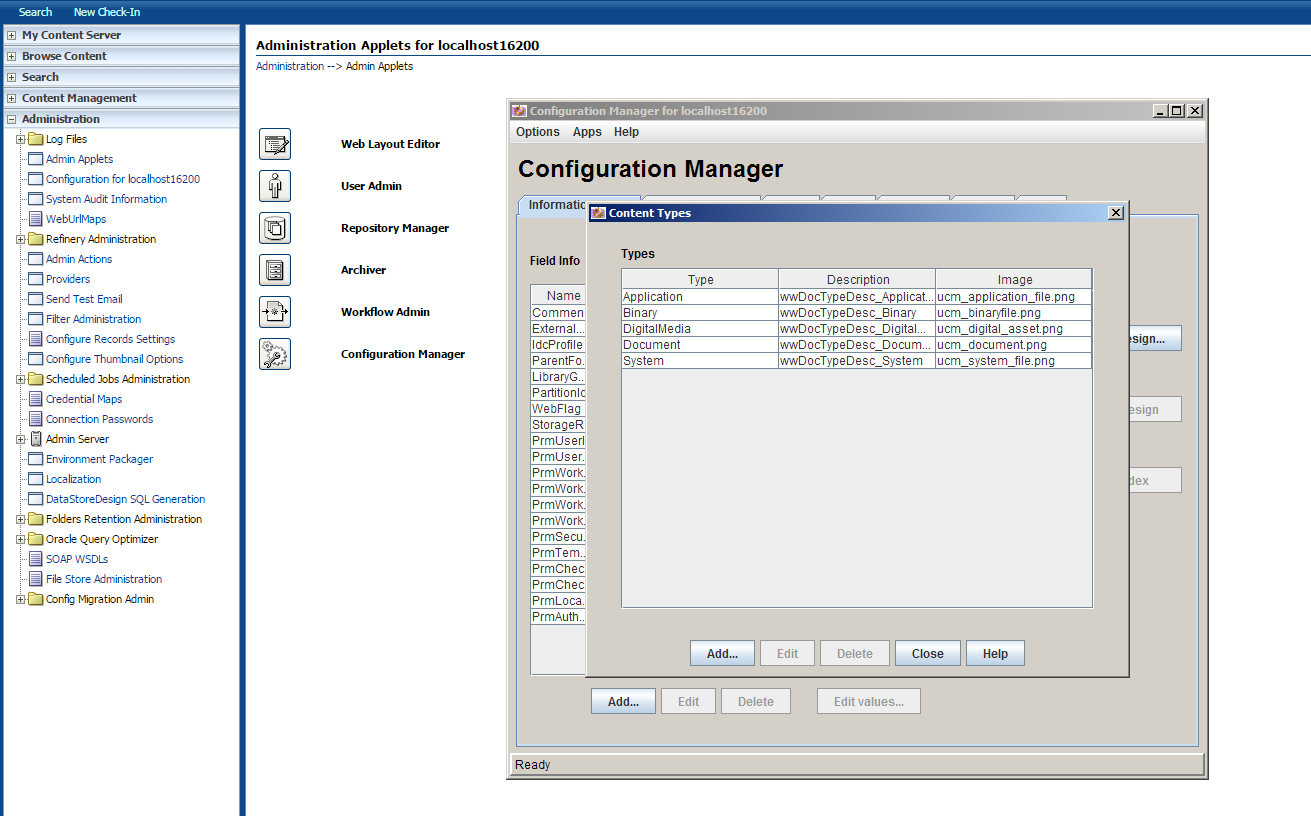Open Configuration for localhost16200 link
This screenshot has width=1311, height=816.
tap(123, 179)
